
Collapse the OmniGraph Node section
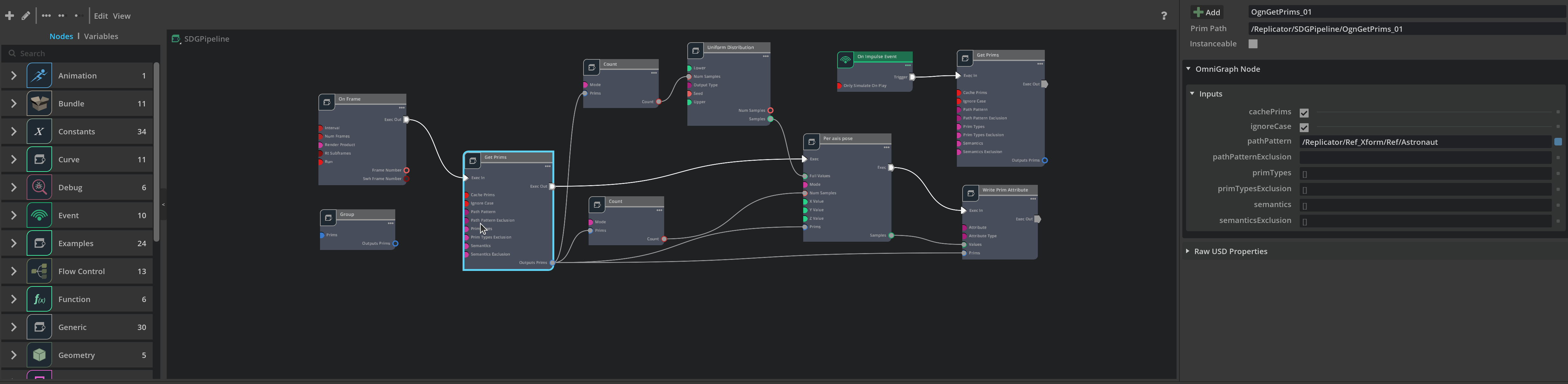(x=1188, y=69)
